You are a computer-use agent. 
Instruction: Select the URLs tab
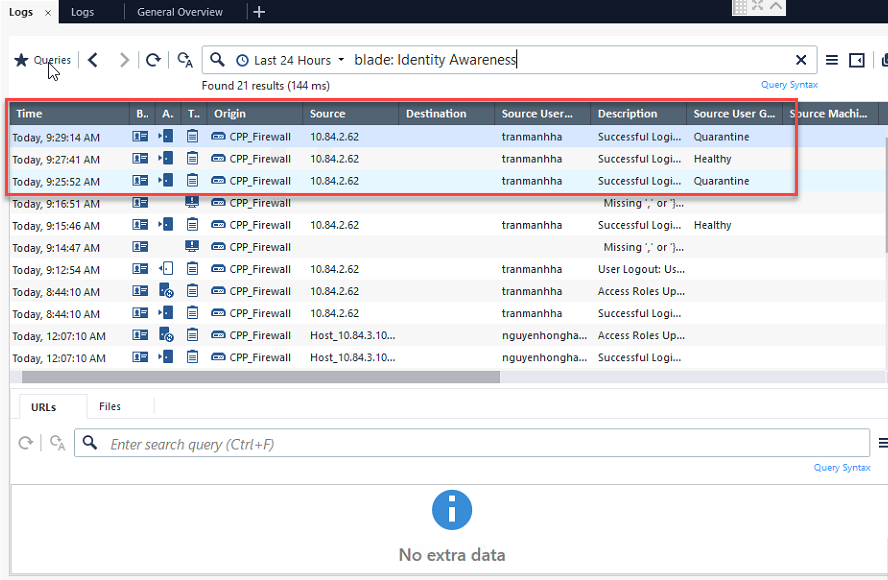pyautogui.click(x=43, y=406)
